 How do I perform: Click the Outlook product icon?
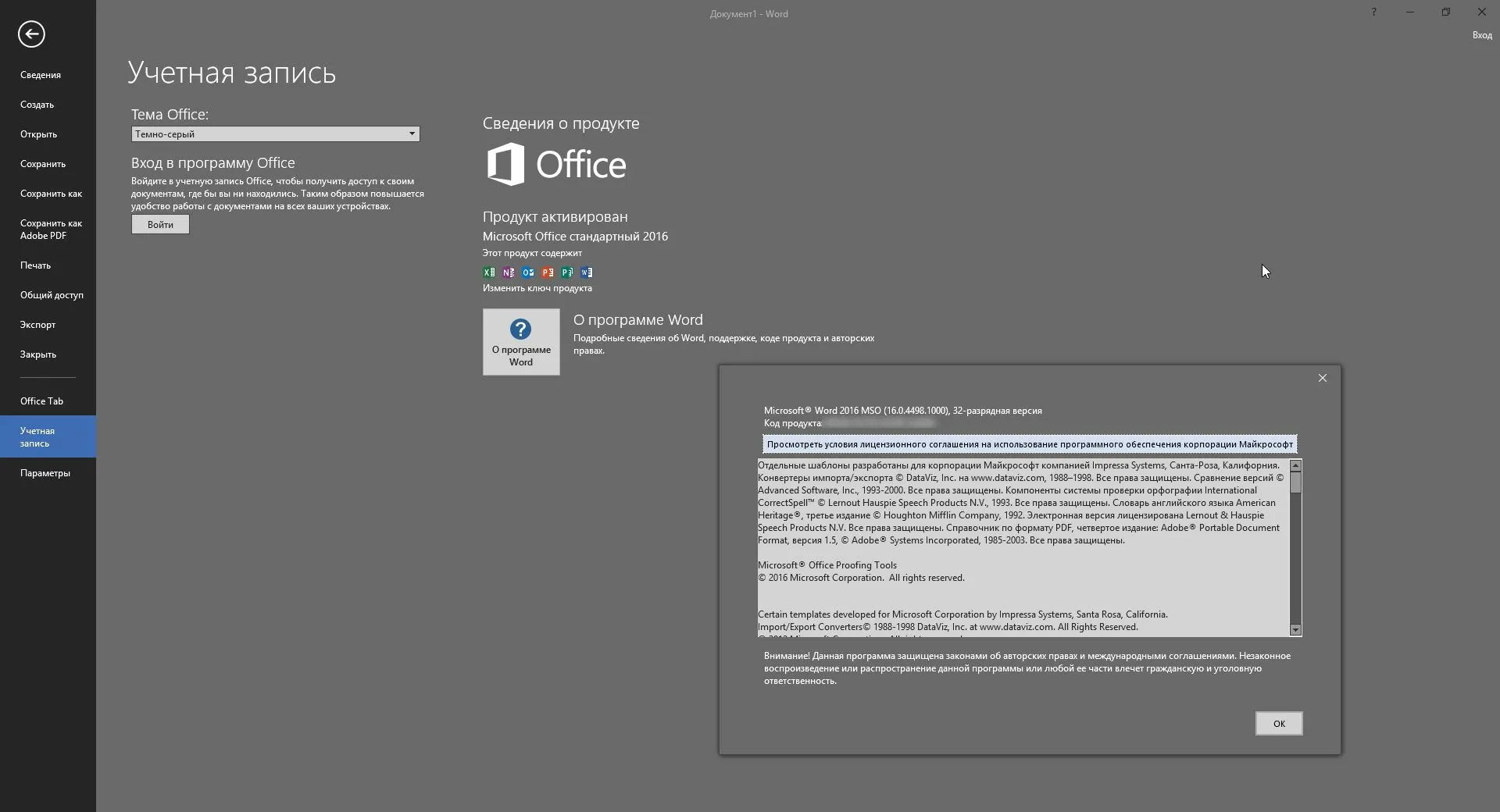(x=528, y=272)
